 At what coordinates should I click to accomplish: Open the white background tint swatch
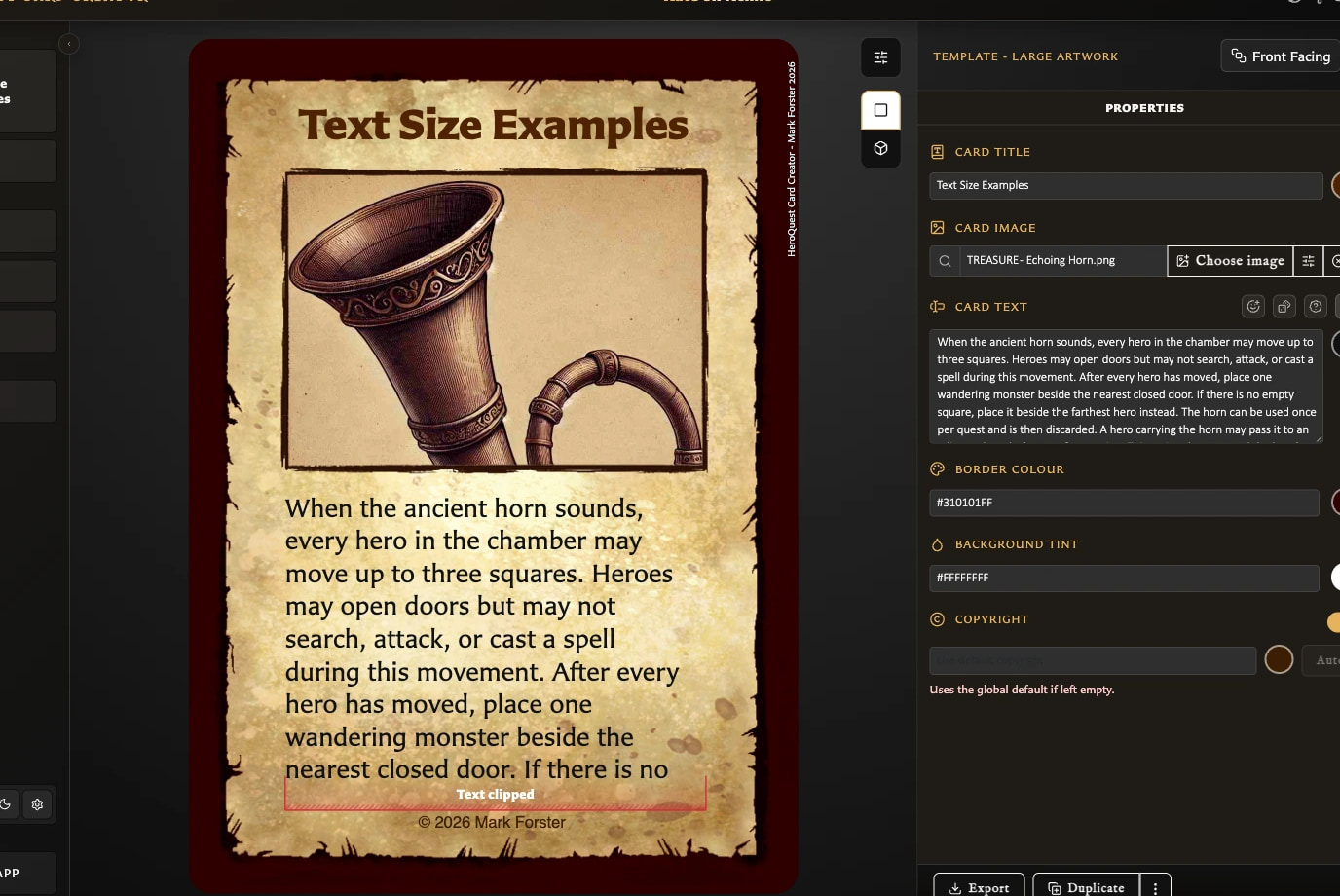1336,578
